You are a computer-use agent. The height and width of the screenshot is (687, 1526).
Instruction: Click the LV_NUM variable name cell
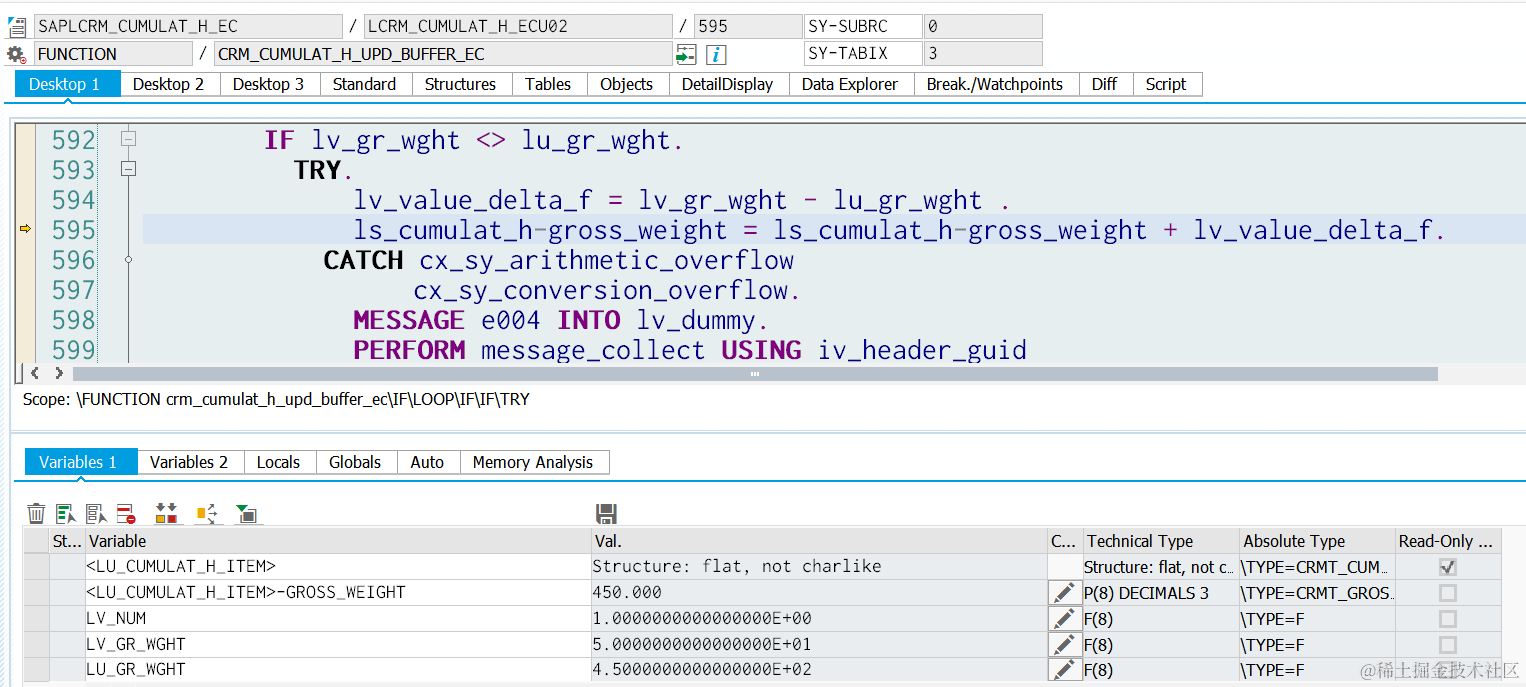tap(338, 619)
